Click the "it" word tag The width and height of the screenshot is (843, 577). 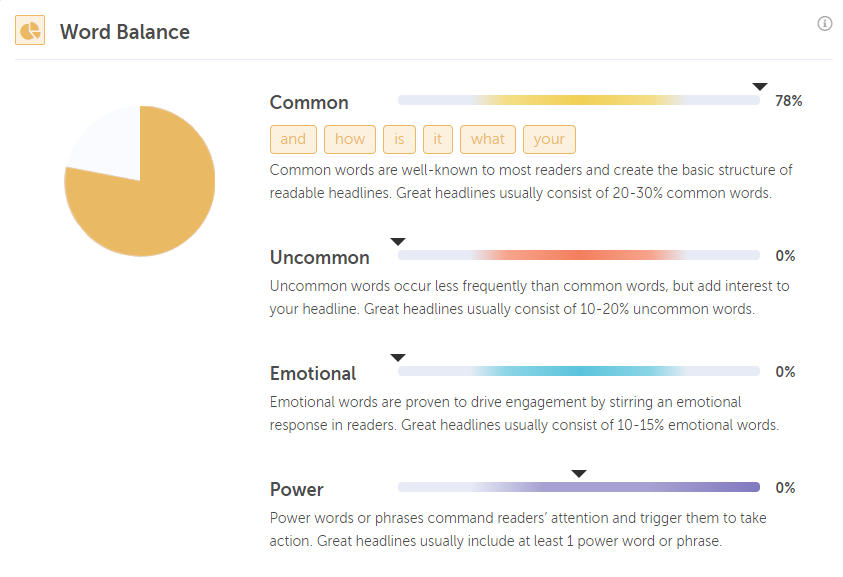tap(438, 139)
